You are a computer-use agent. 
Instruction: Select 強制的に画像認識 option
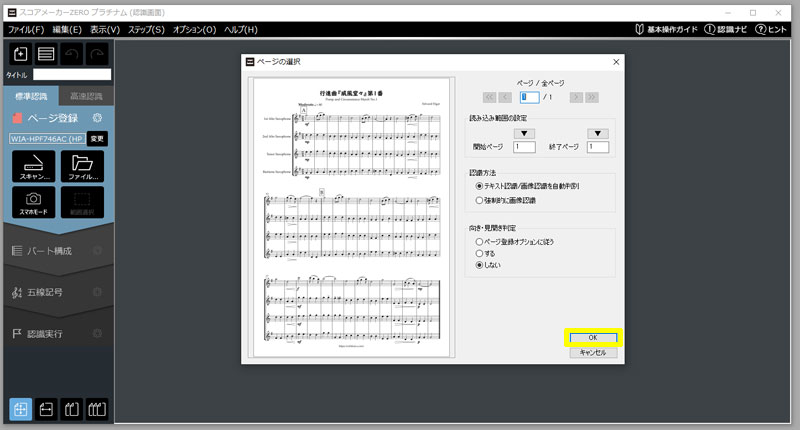[506, 200]
